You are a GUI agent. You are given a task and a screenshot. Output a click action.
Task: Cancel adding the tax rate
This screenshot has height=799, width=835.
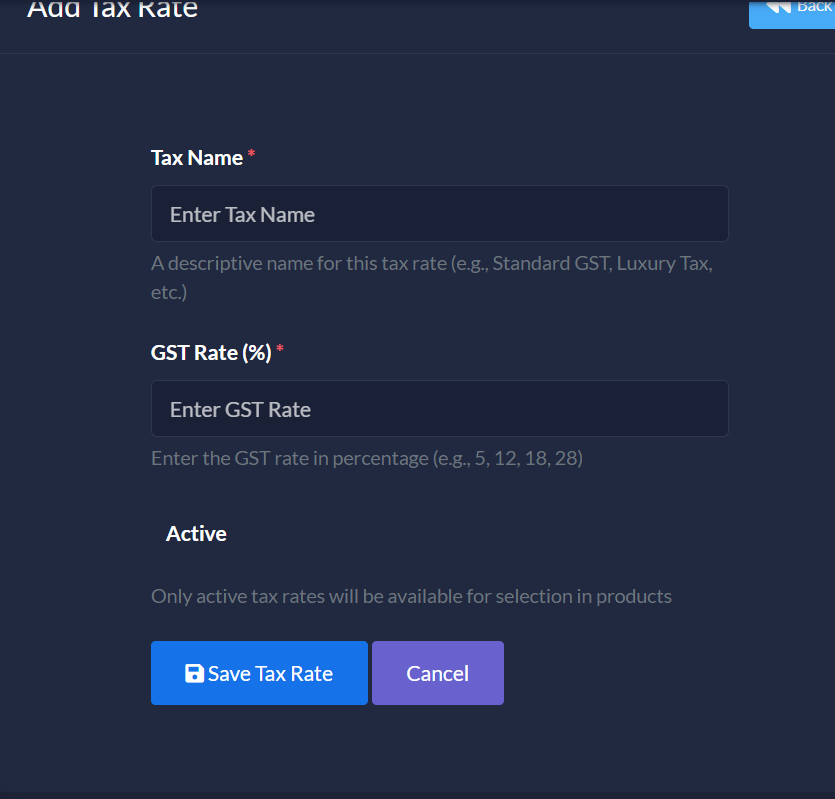(x=437, y=673)
